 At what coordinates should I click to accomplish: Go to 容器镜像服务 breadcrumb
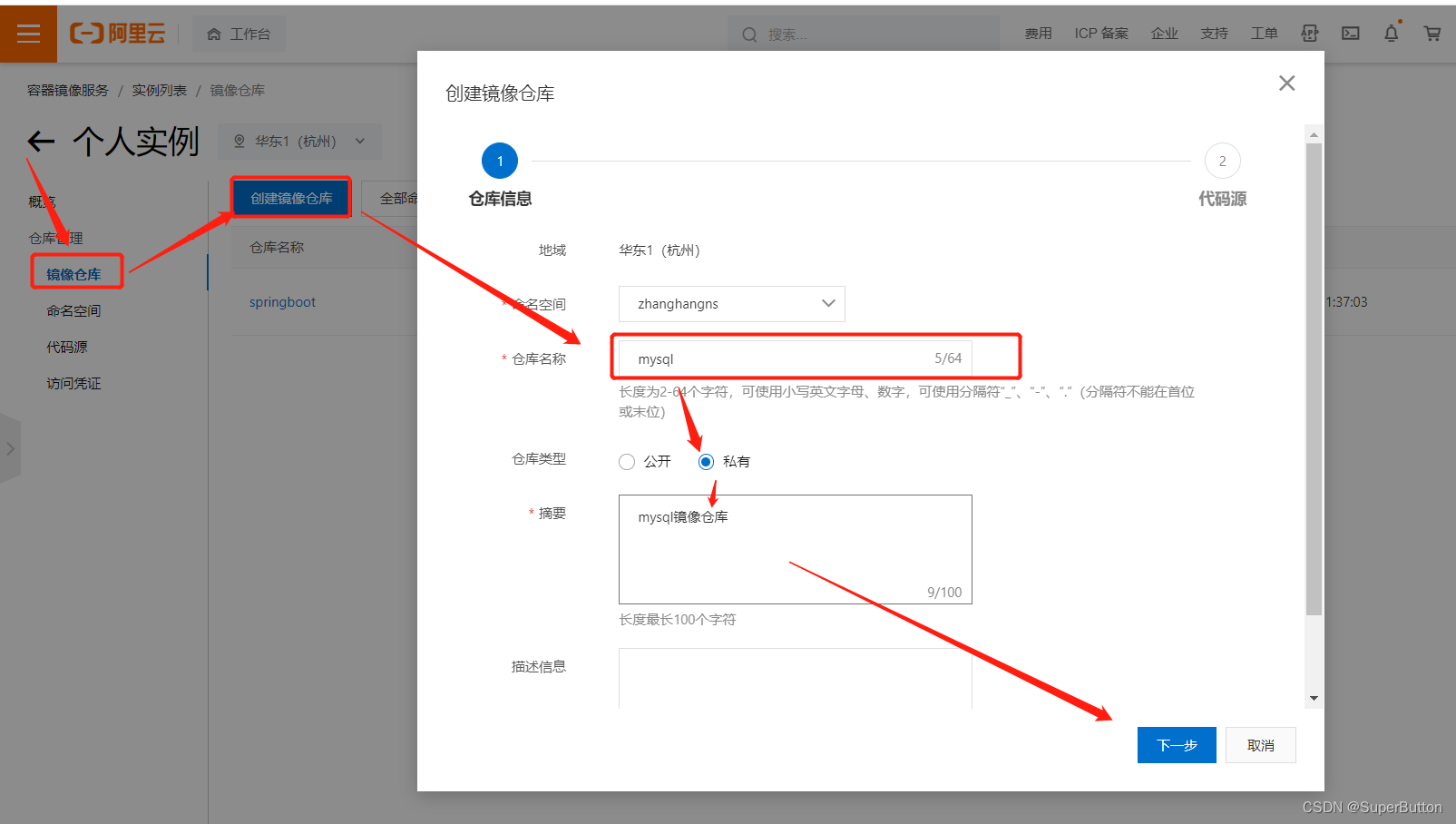tap(68, 91)
